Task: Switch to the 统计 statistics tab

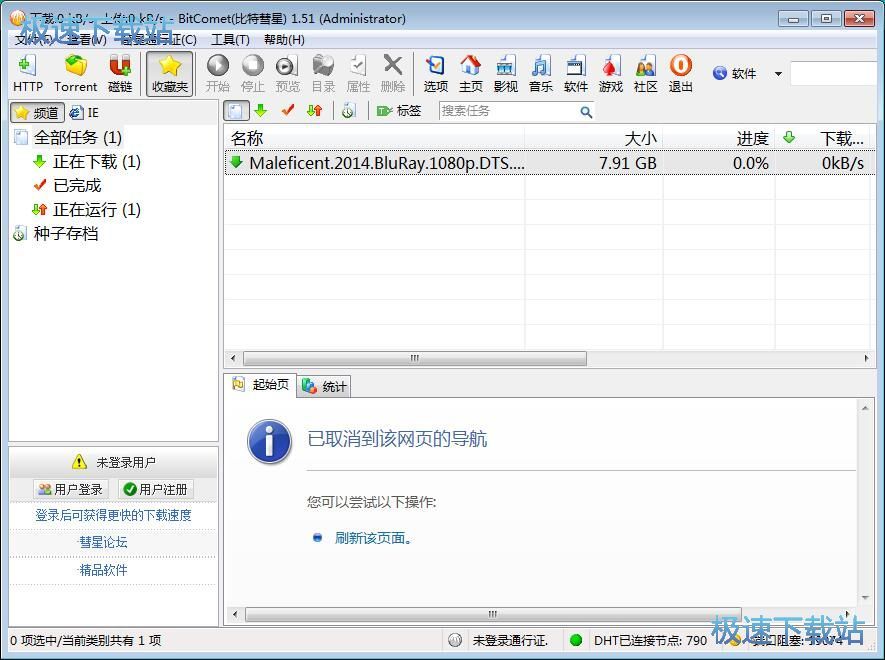Action: (x=324, y=387)
